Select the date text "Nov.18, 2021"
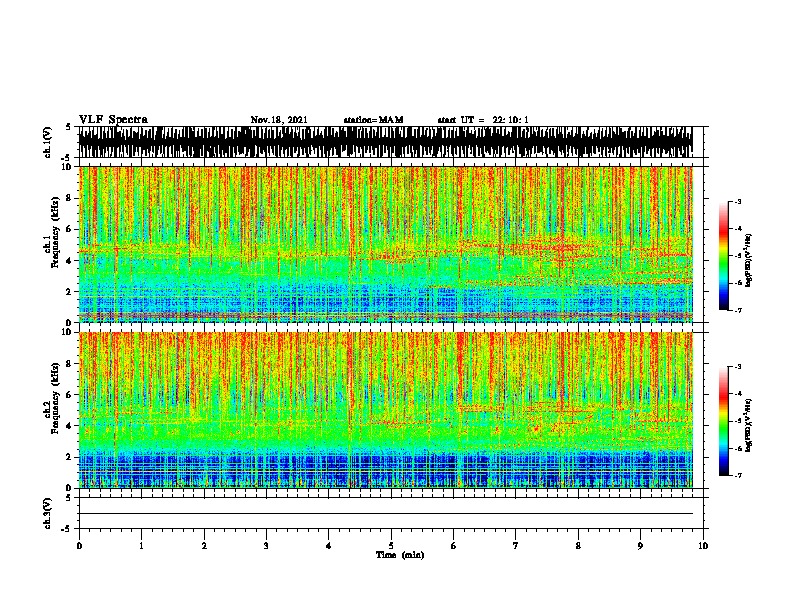The width and height of the screenshot is (792, 612). click(x=279, y=120)
